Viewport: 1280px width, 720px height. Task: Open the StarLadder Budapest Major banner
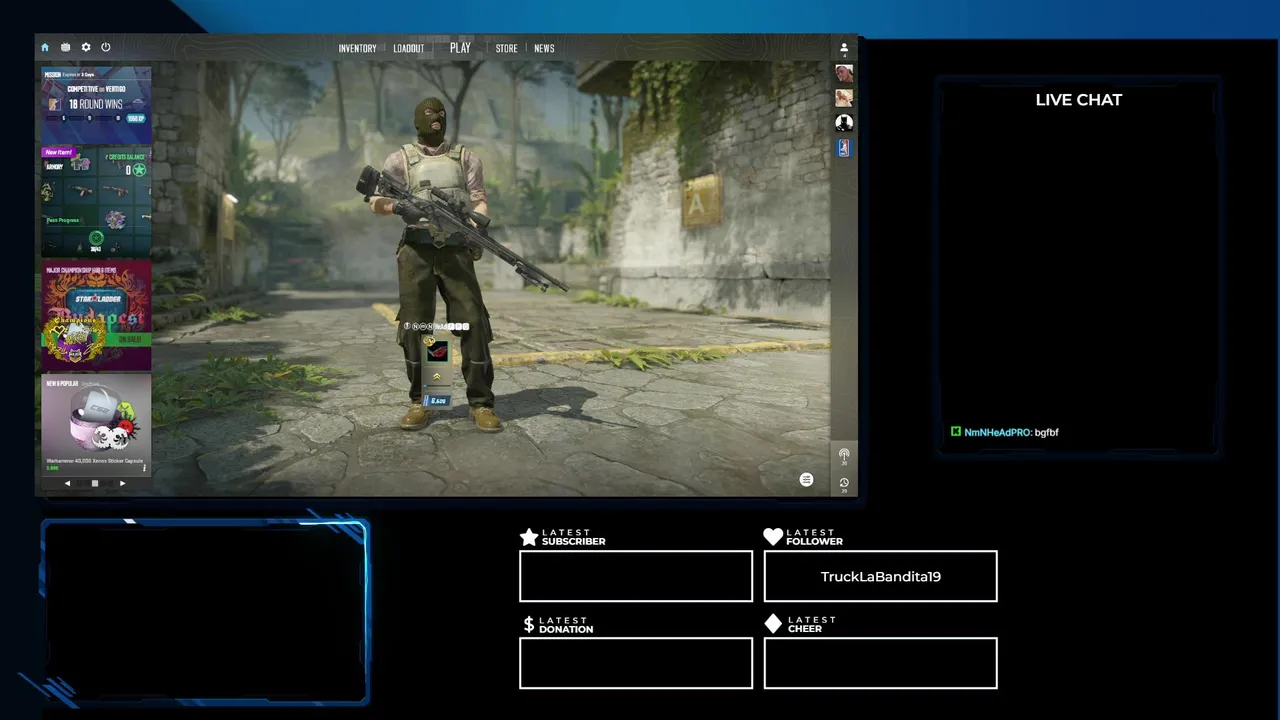coord(96,315)
